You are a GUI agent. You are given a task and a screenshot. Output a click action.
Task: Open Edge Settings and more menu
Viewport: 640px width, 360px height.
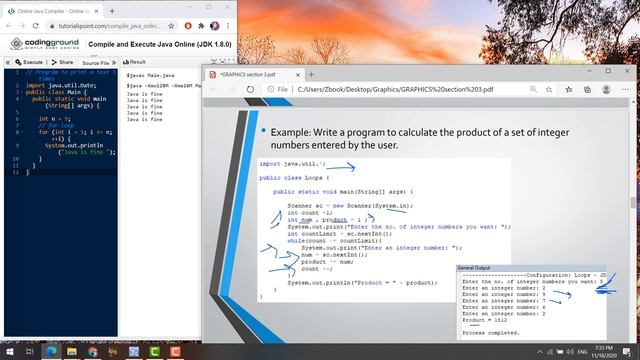[x=625, y=89]
